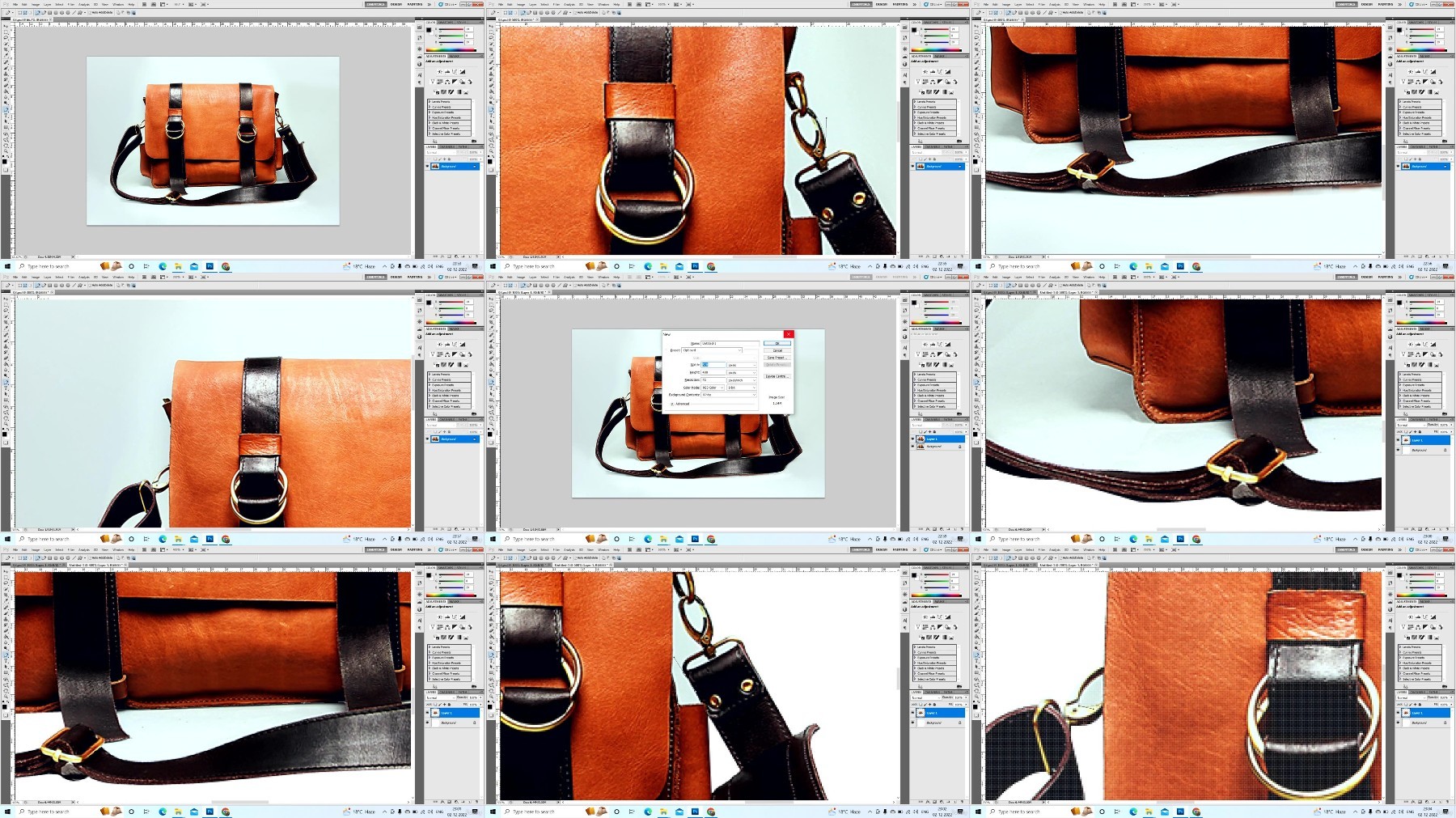Open Preset dropdown in New dialog
This screenshot has width=1456, height=818.
(712, 350)
